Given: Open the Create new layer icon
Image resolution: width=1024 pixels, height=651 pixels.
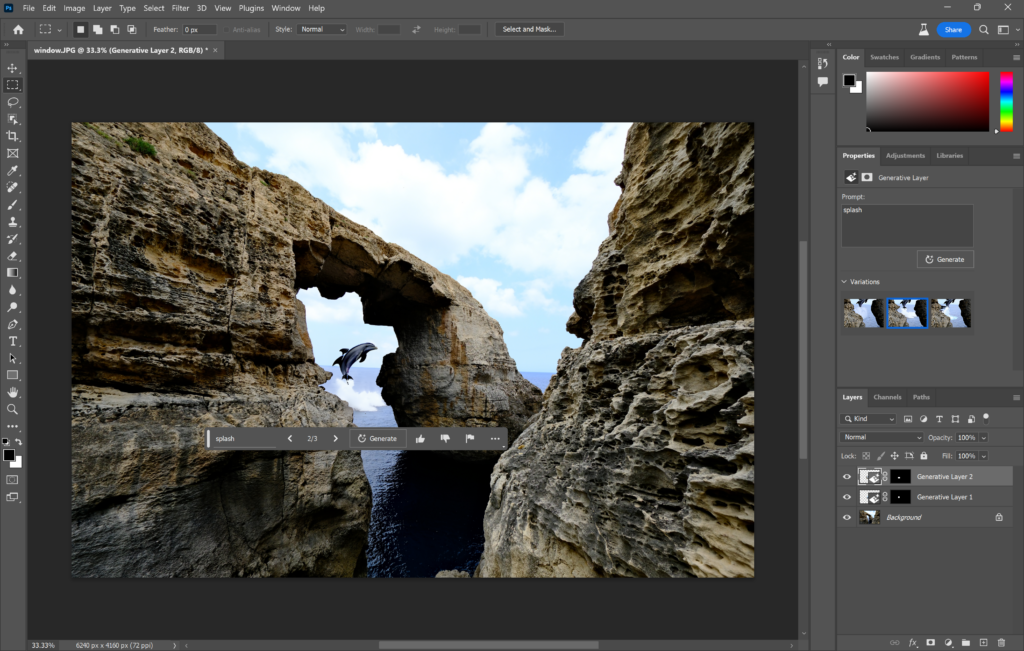Looking at the screenshot, I should [982, 643].
